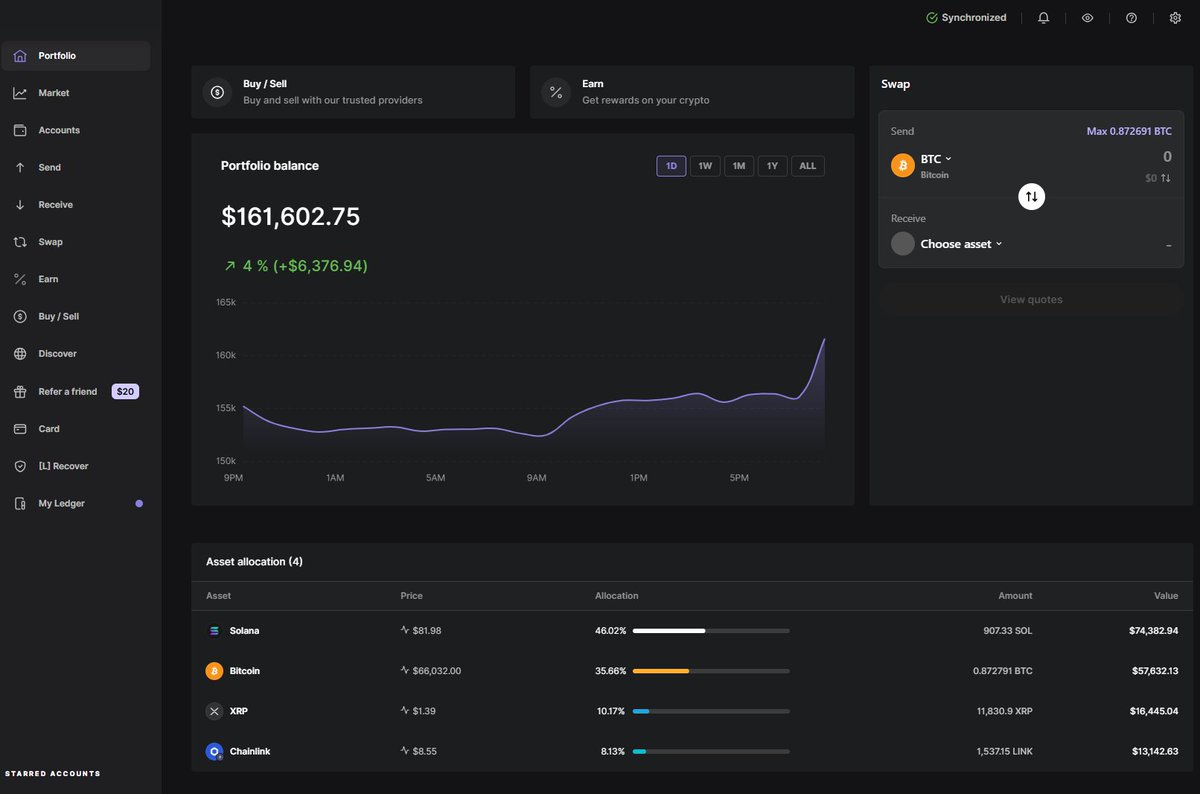
Task: Select the ALL chart range
Action: [x=808, y=166]
